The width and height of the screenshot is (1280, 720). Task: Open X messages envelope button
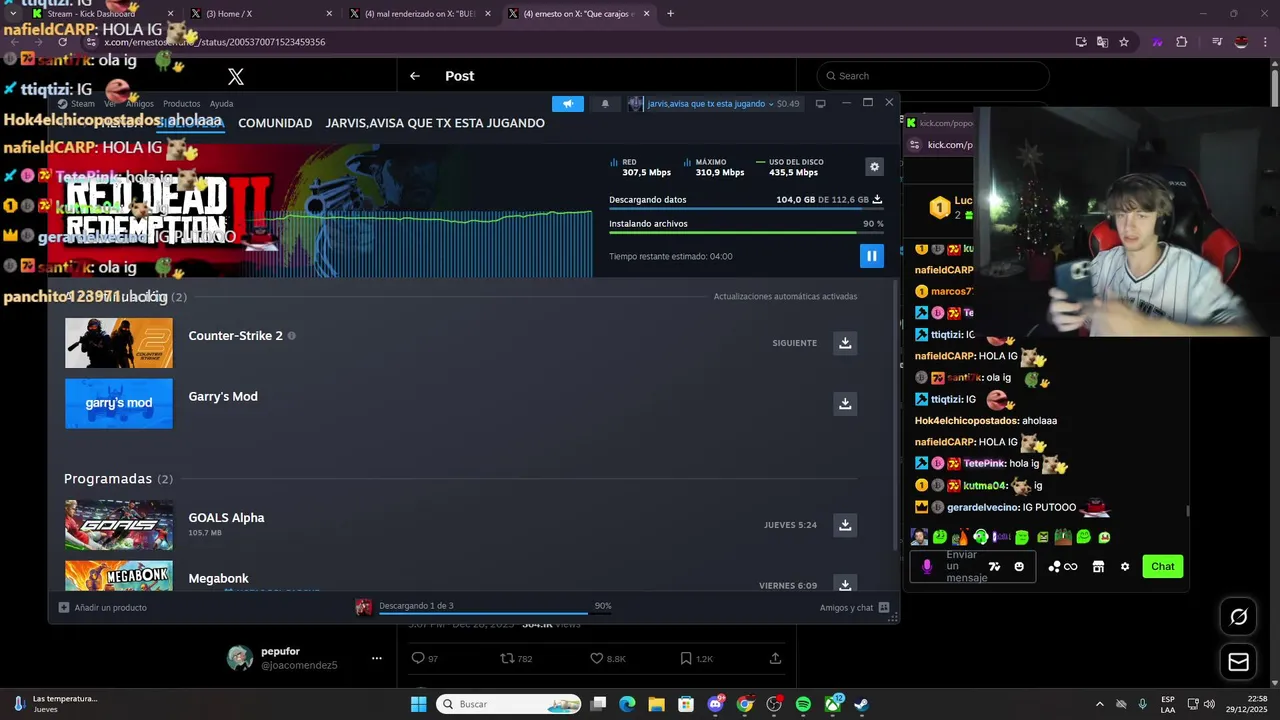pyautogui.click(x=1238, y=662)
